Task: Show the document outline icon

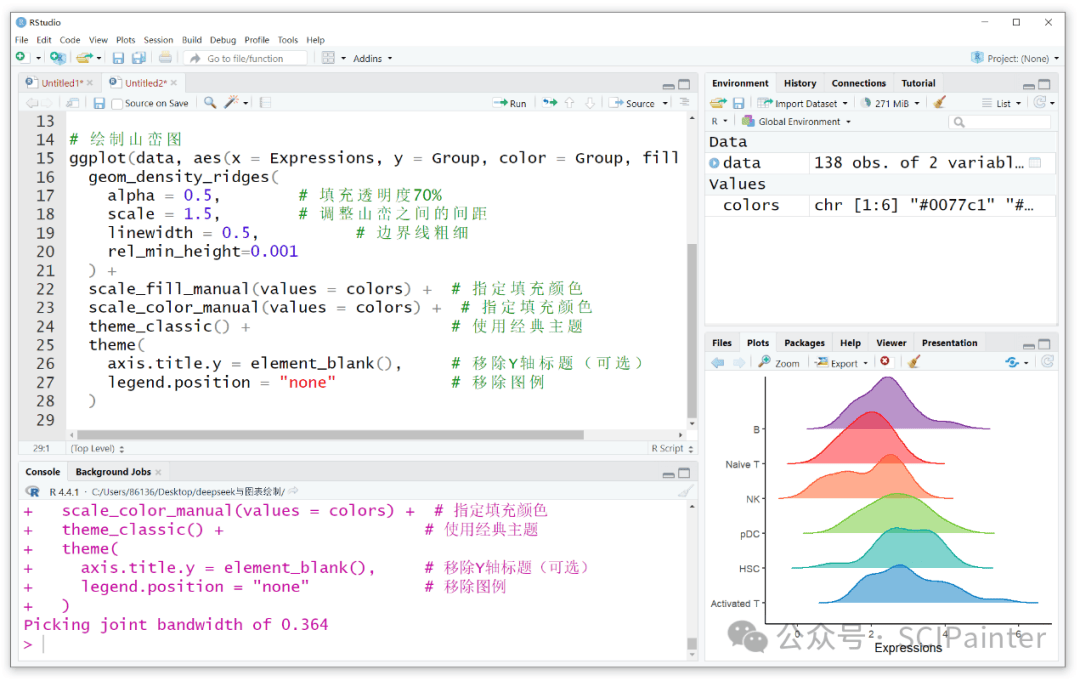Action: tap(684, 102)
